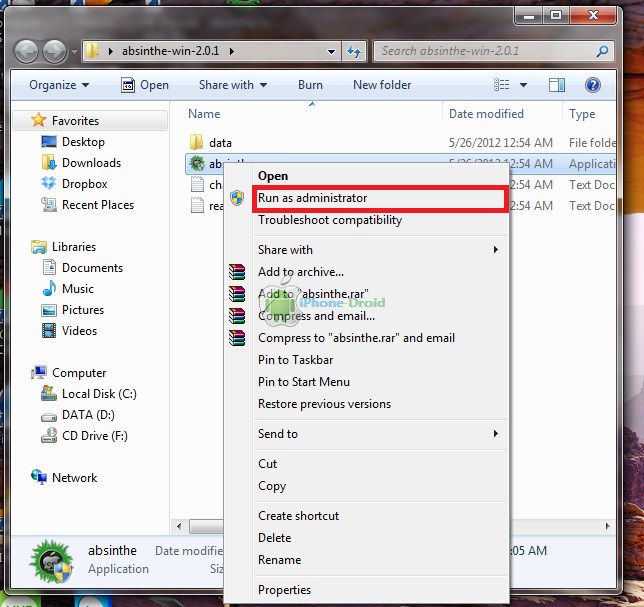Viewport: 644px width, 607px height.
Task: Click the change view icon
Action: pyautogui.click(x=501, y=85)
